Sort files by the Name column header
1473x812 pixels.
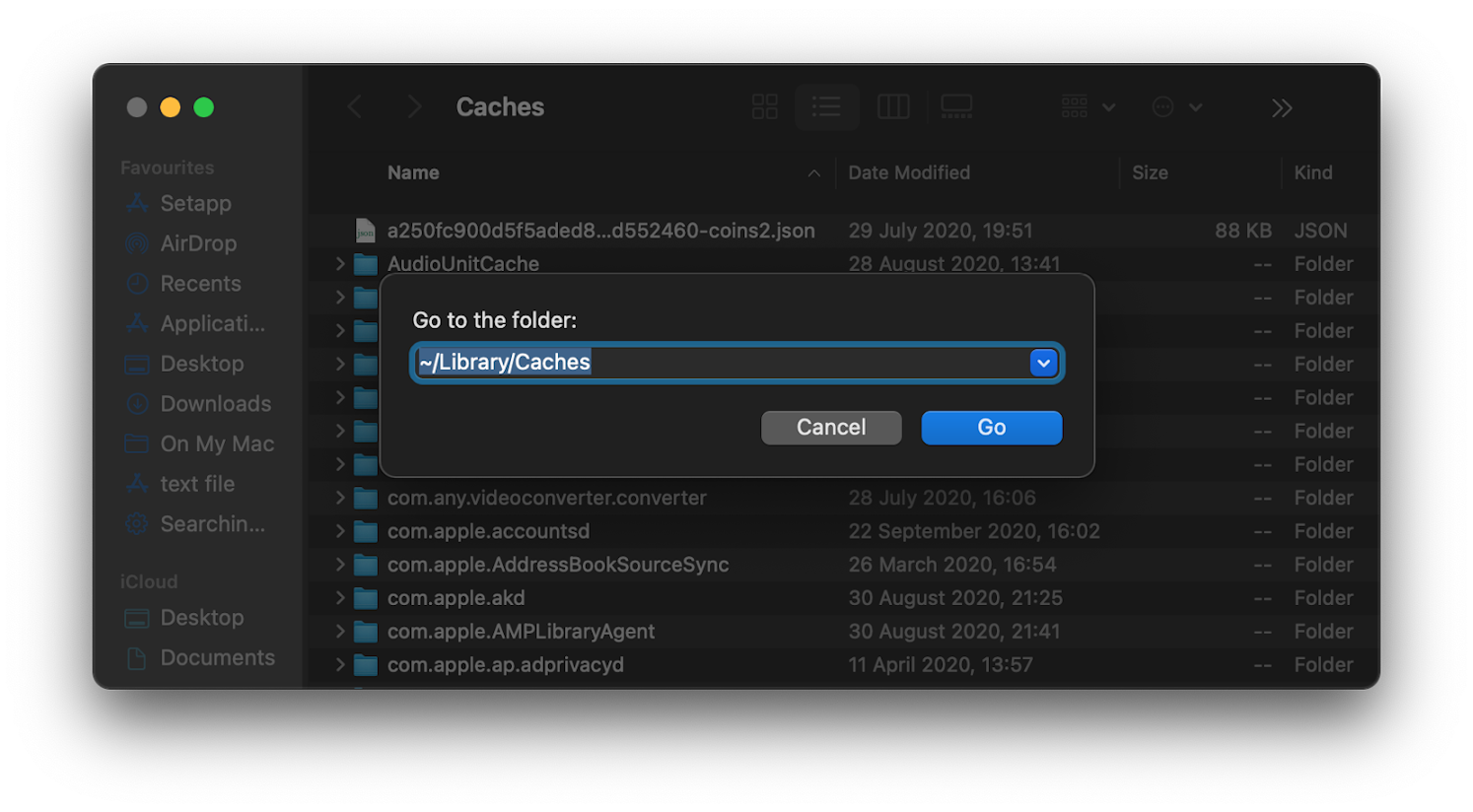[413, 172]
